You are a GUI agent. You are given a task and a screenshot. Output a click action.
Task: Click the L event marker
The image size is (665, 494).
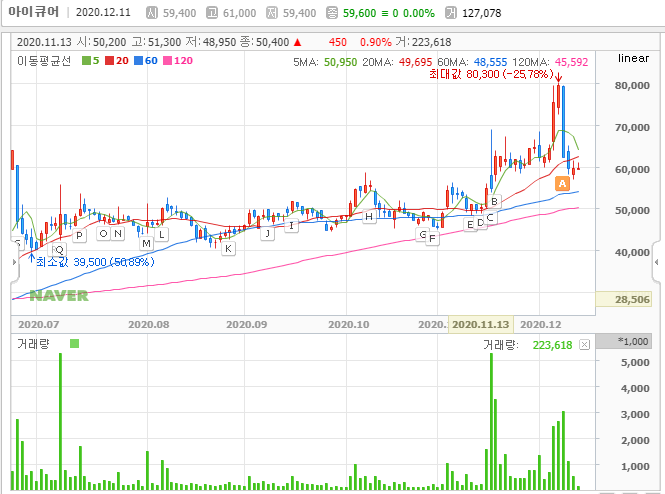pos(162,234)
